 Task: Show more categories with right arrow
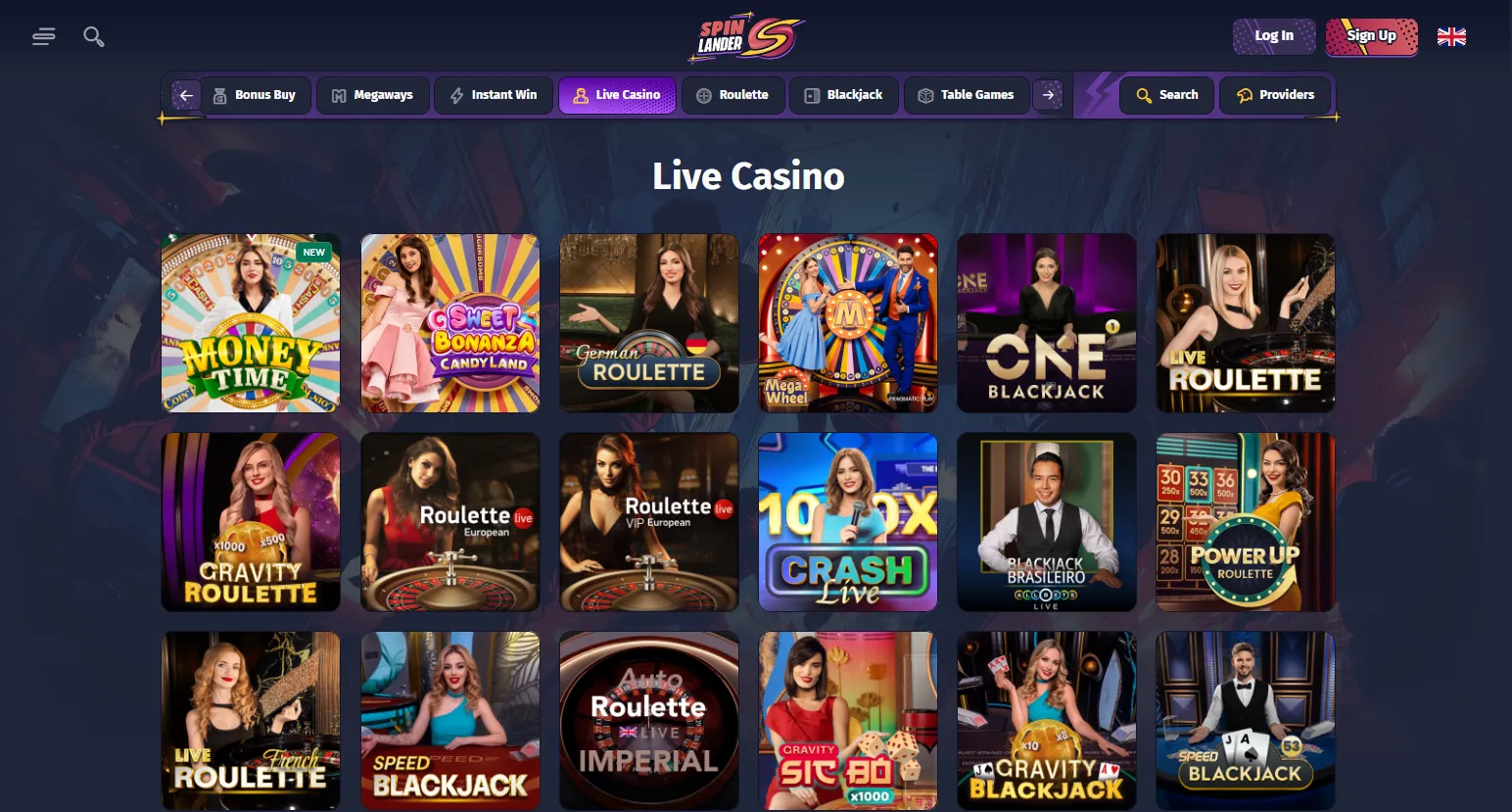pos(1049,95)
